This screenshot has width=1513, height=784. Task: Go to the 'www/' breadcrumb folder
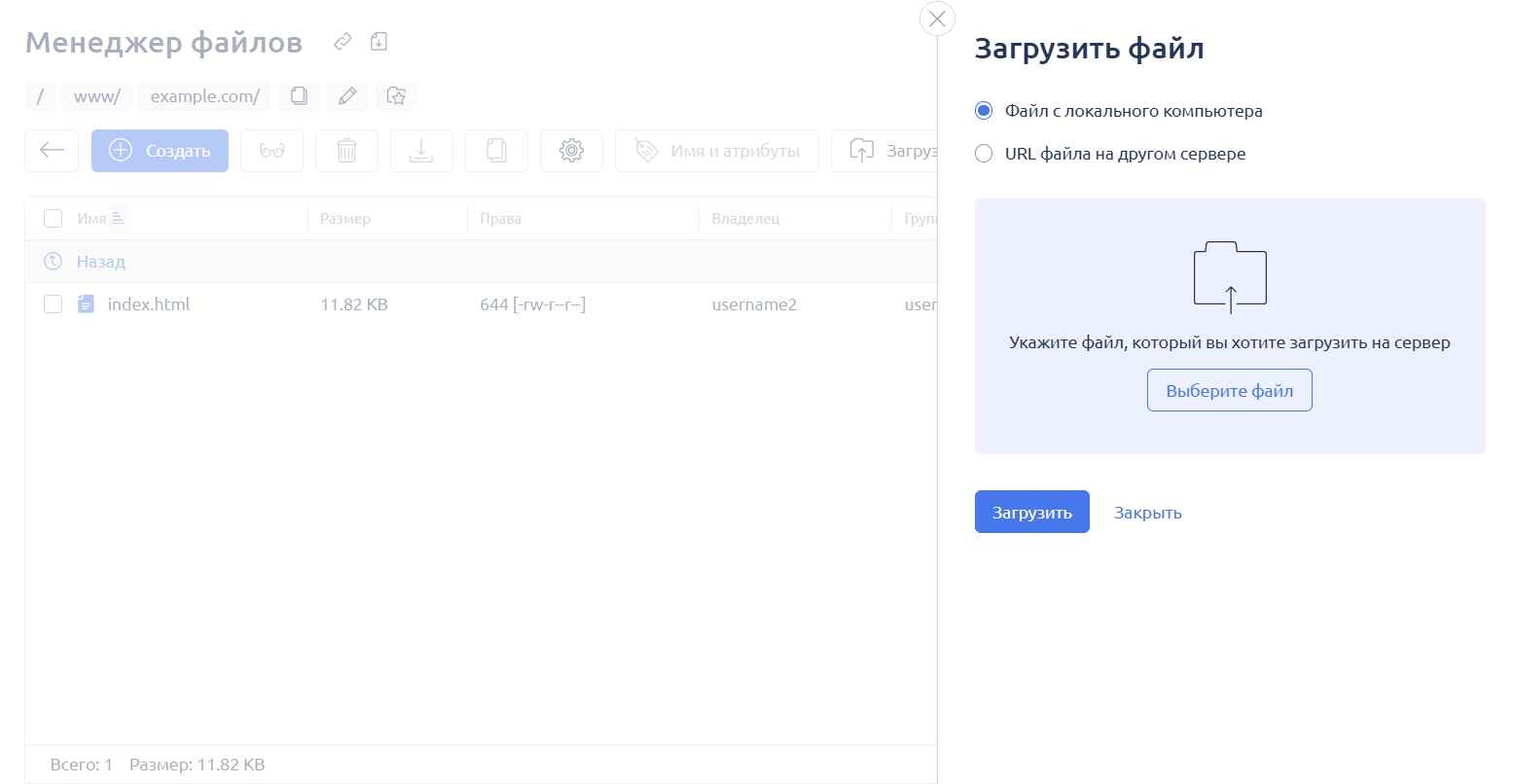tap(96, 96)
